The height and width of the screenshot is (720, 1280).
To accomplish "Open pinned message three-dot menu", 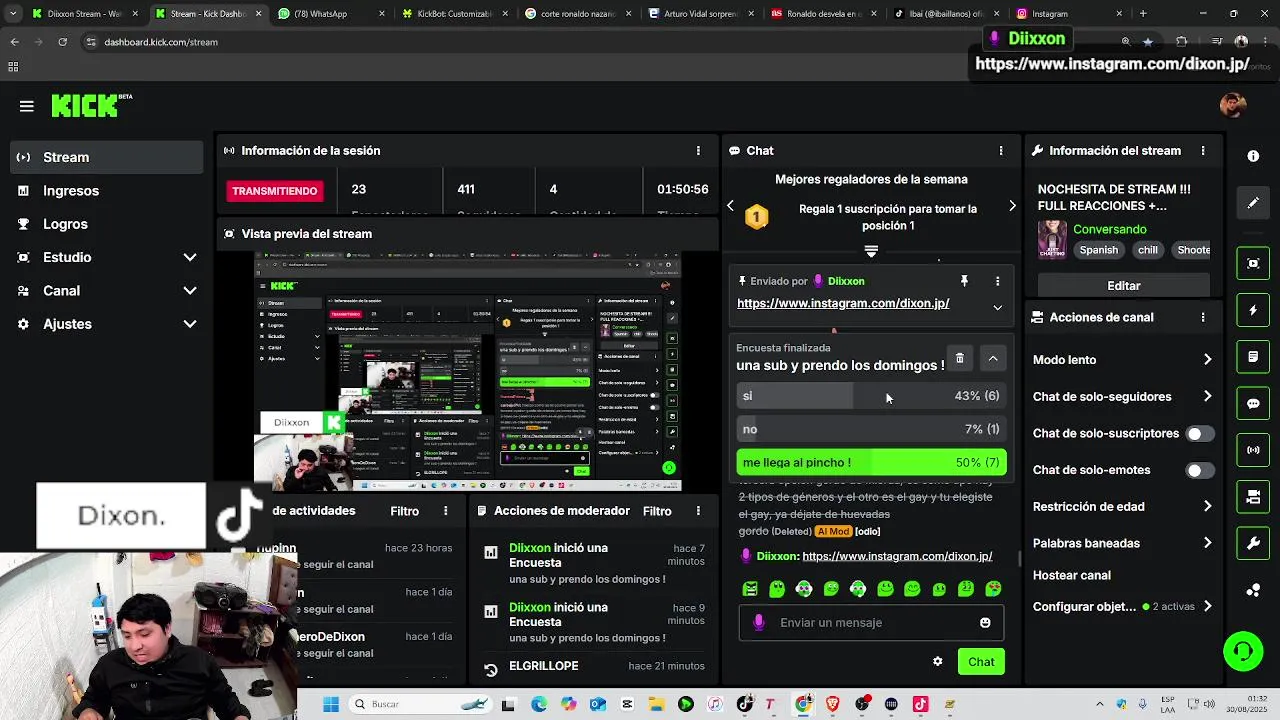I will pos(997,281).
